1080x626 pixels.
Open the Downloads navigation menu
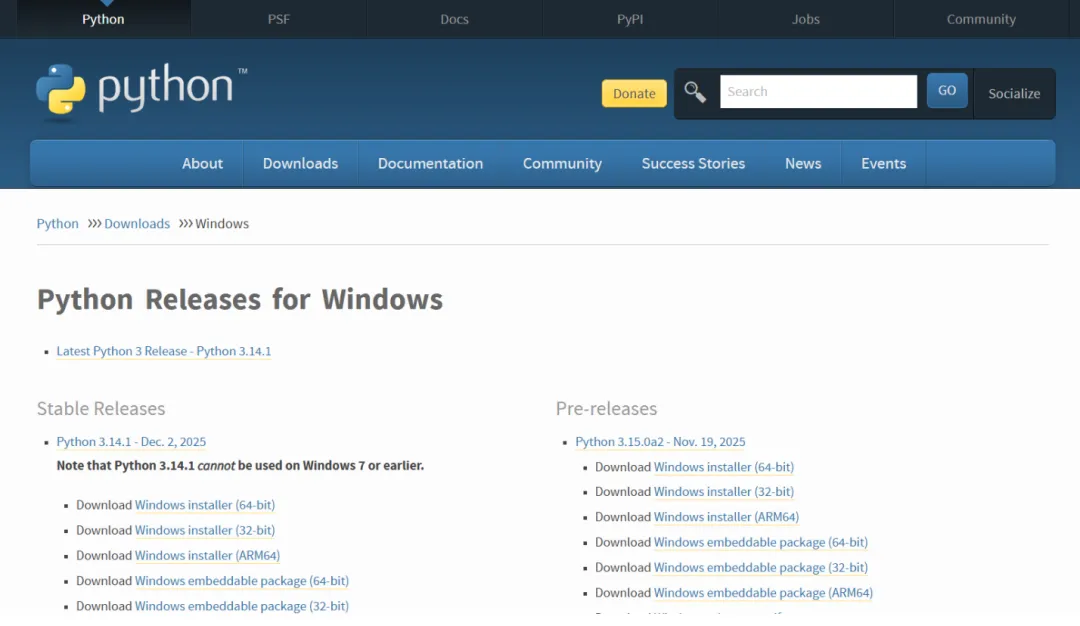coord(300,163)
